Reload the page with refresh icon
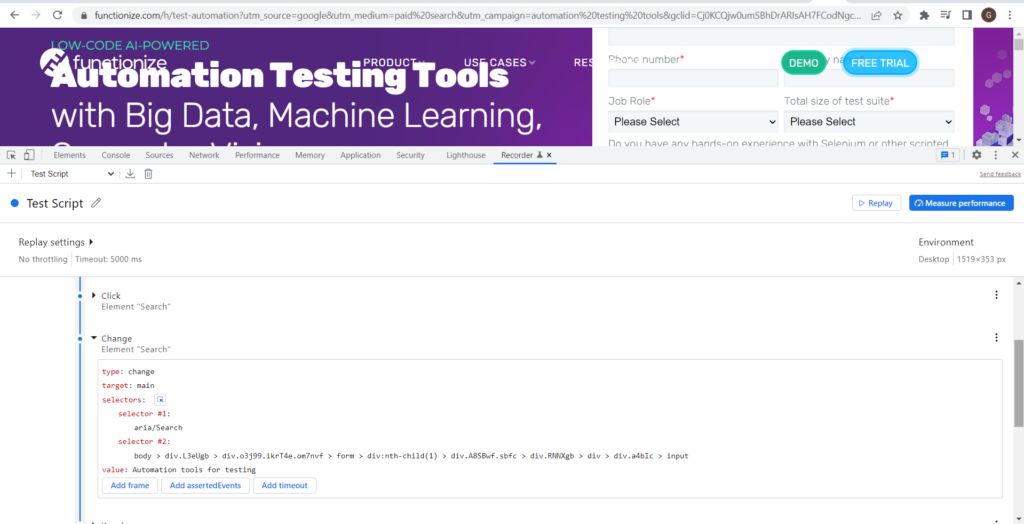This screenshot has height=524, width=1024. 57,14
